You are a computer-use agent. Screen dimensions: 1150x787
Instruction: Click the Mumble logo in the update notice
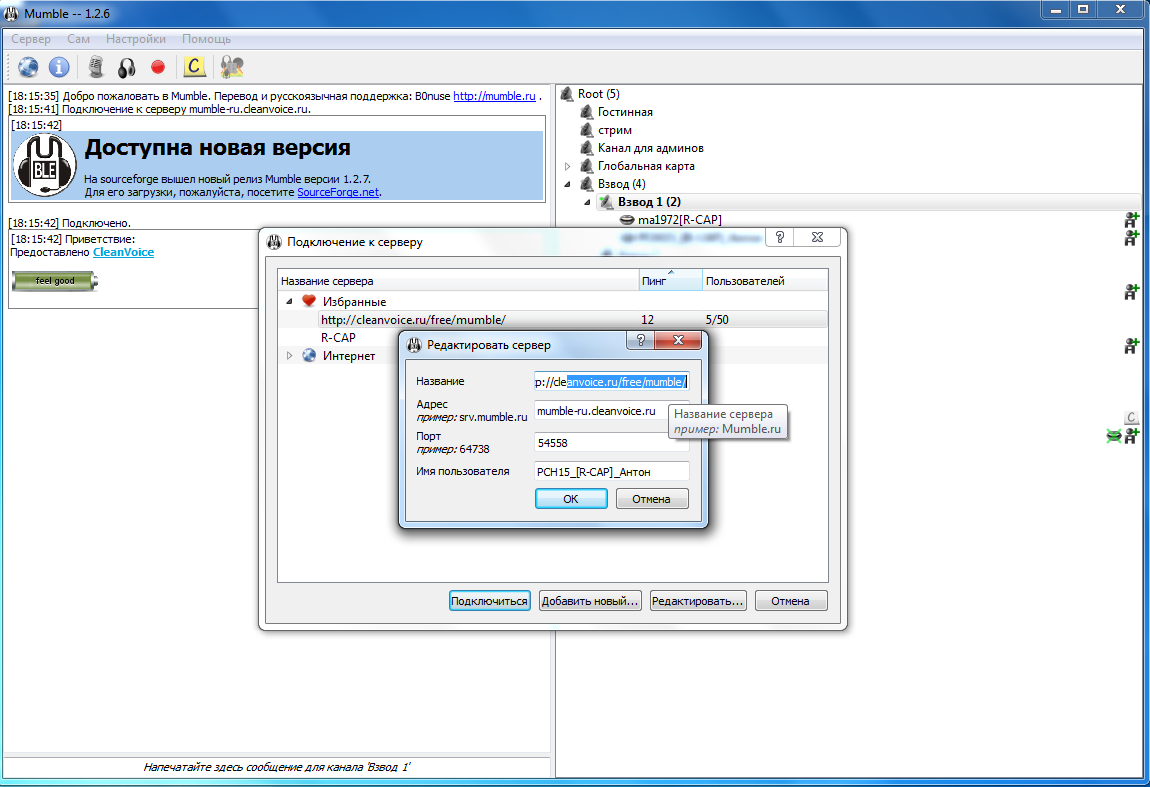click(x=45, y=166)
